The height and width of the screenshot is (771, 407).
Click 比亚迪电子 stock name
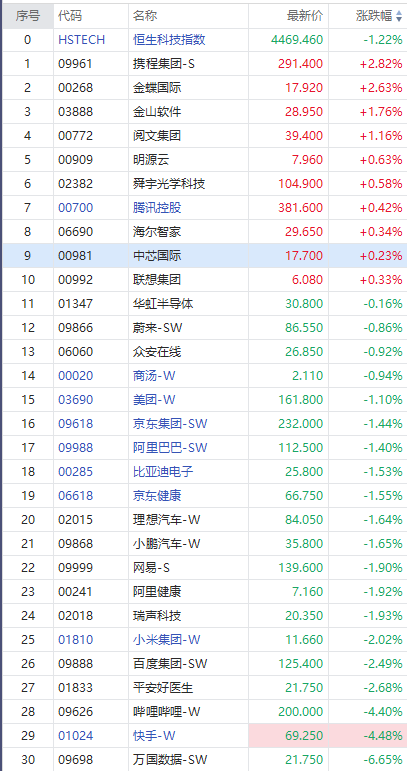[163, 472]
